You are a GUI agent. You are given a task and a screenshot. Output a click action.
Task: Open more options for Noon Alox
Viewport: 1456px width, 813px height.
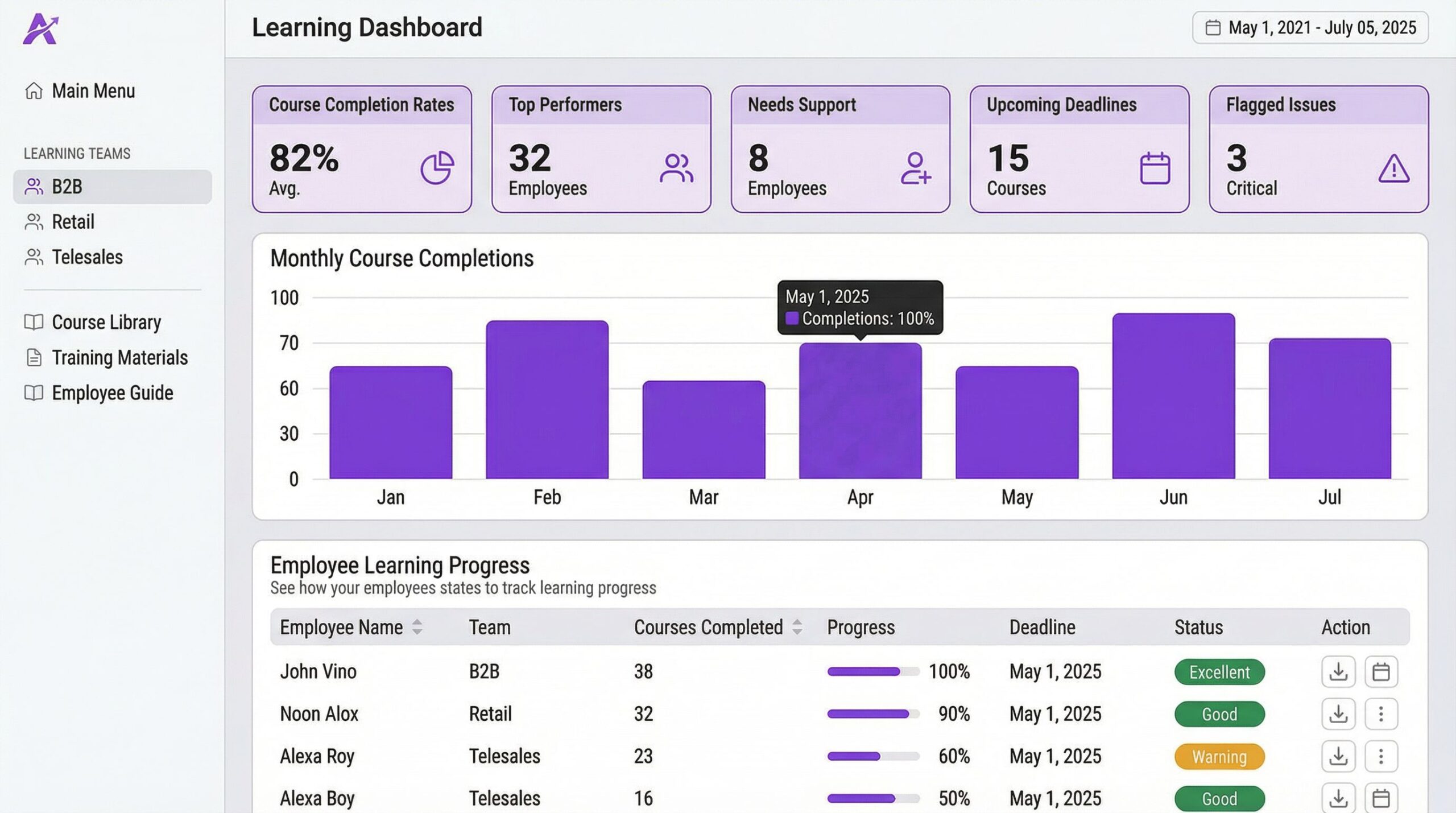click(x=1380, y=713)
